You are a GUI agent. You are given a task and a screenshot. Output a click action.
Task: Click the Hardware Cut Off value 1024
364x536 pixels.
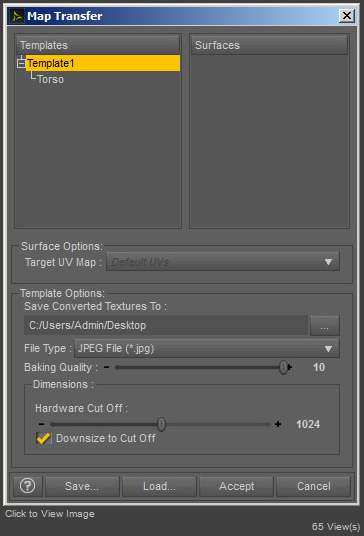pos(308,424)
